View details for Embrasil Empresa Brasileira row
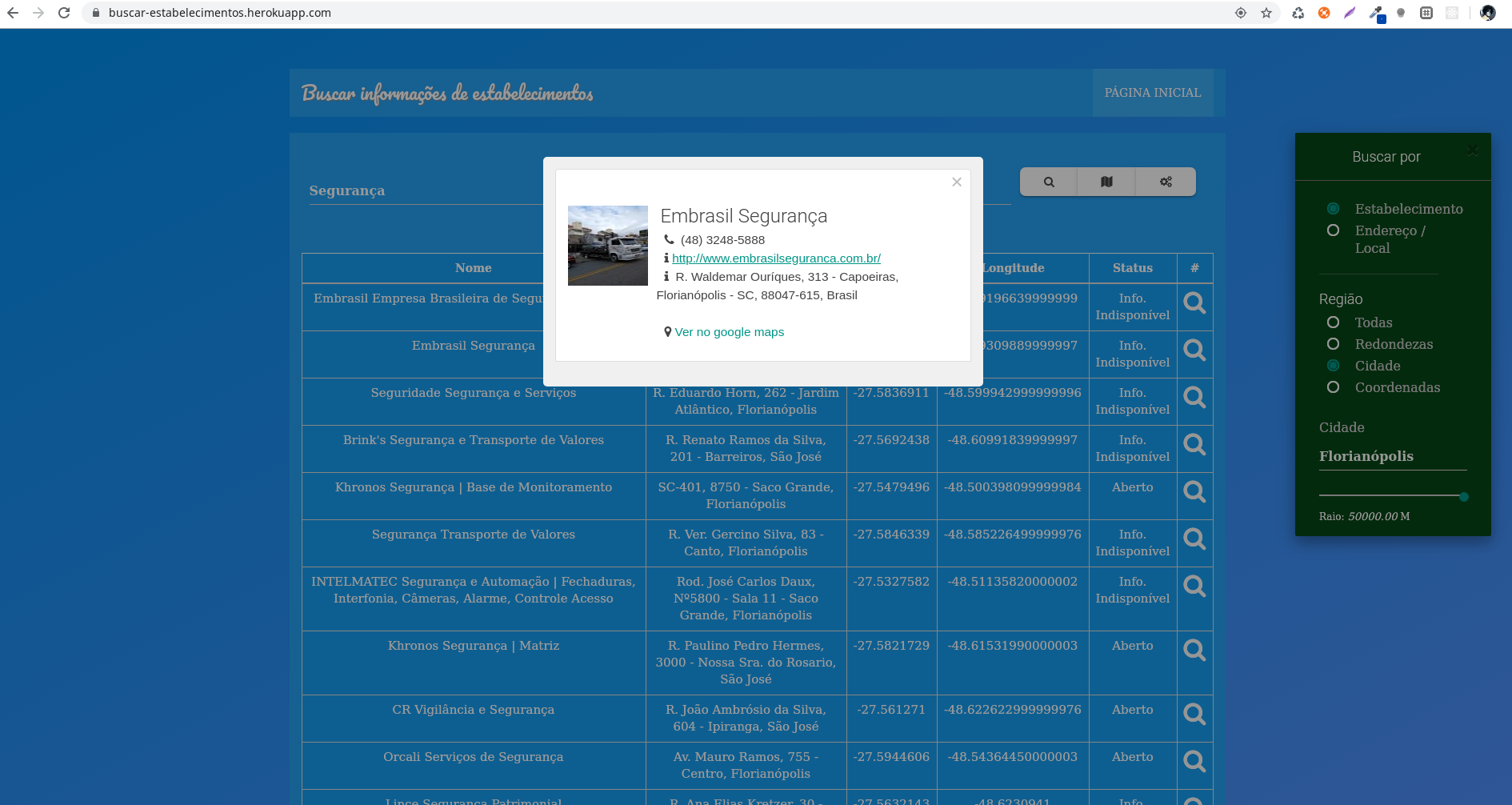The height and width of the screenshot is (805, 1512). click(x=1194, y=303)
